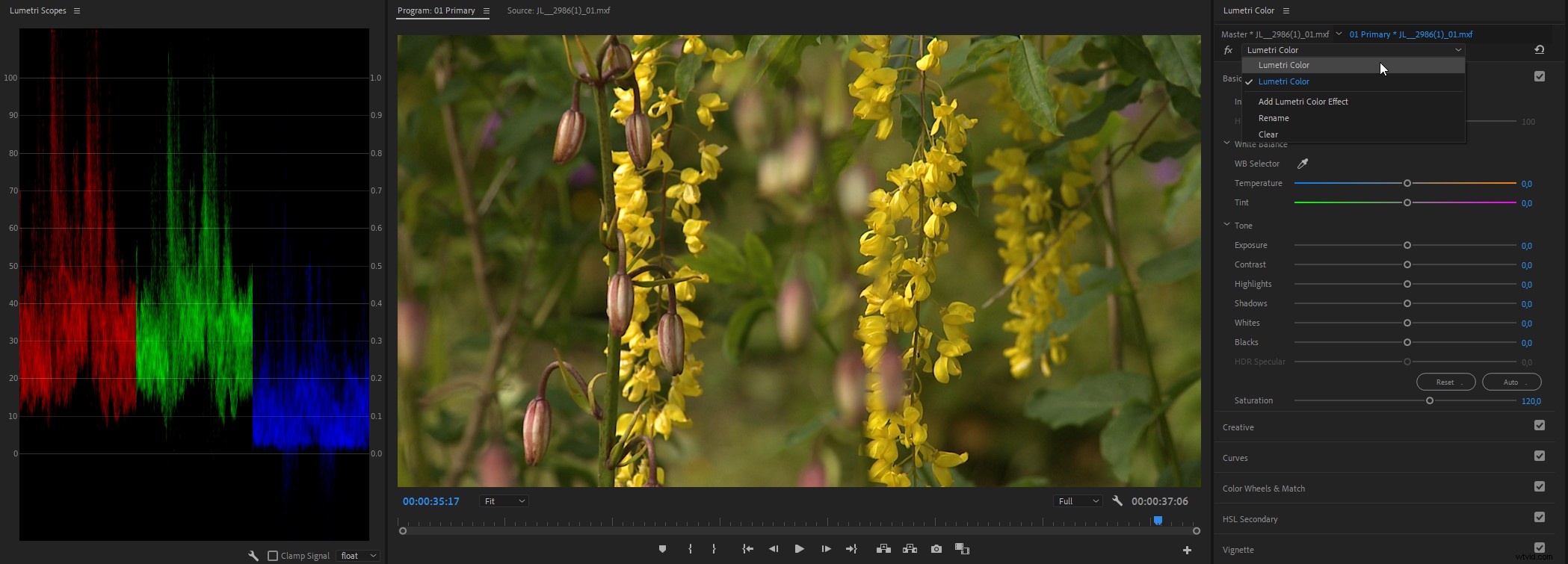Click the Exposure slider handle

(x=1407, y=245)
